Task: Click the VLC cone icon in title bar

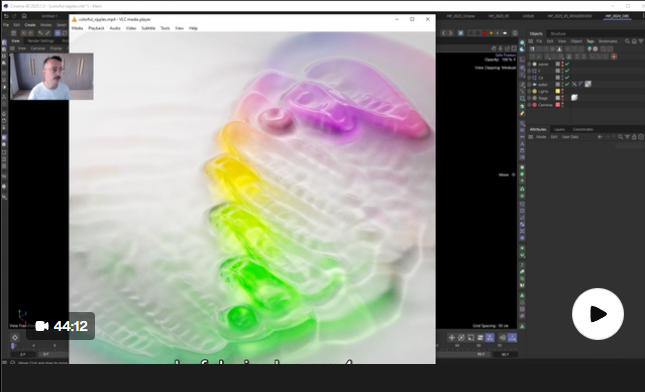Action: (74, 19)
